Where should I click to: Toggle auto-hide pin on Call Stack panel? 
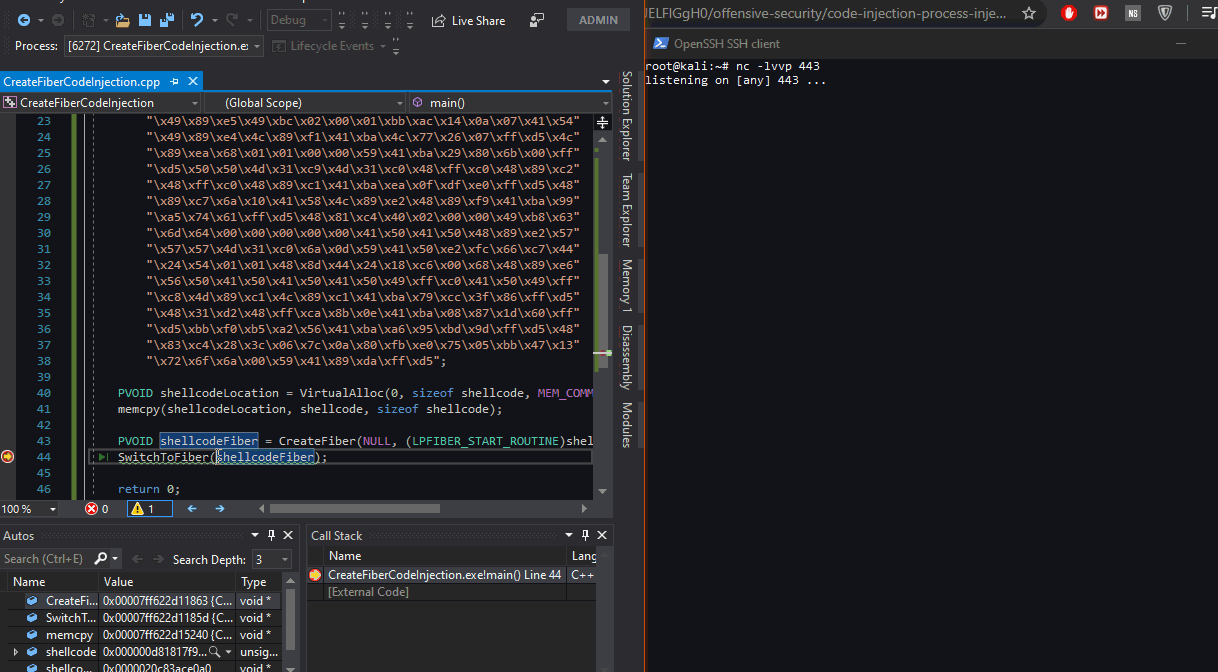click(586, 536)
